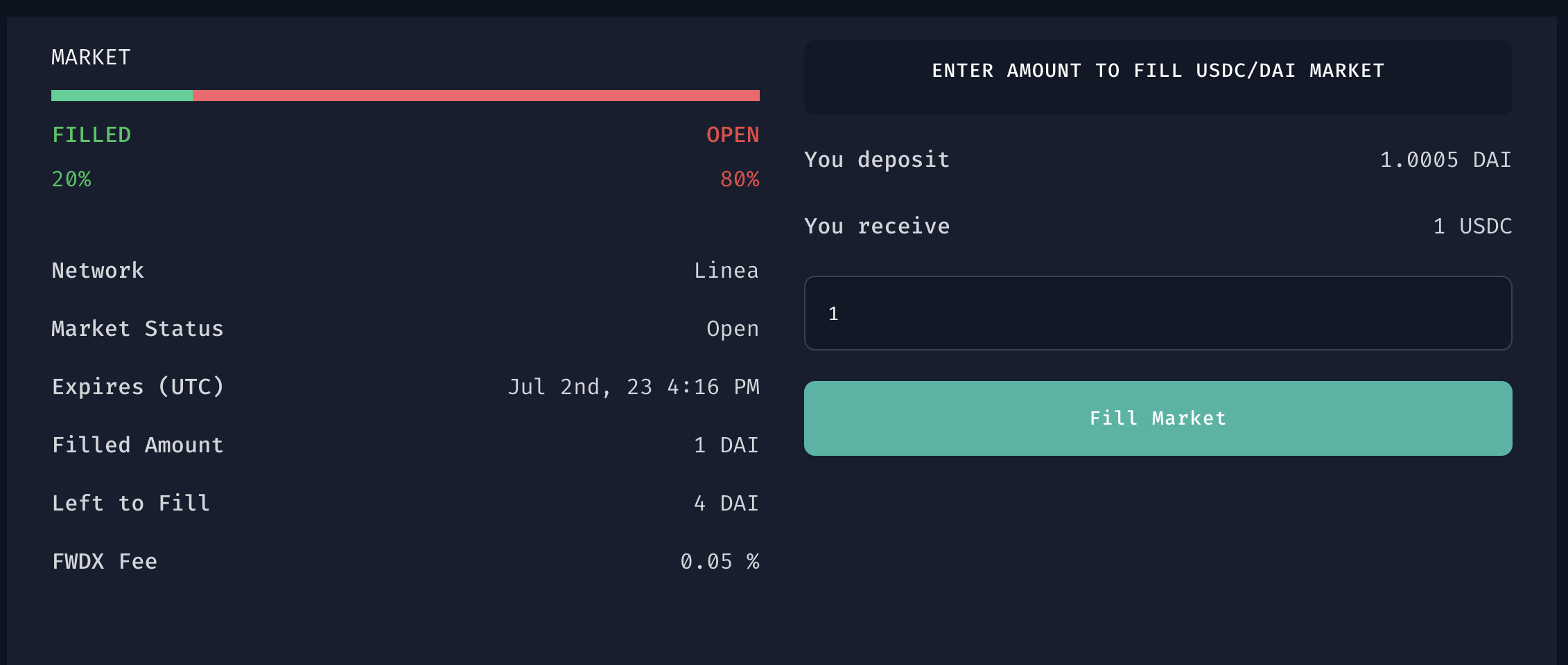Click the Left to Fill 4 DAI value
1568x665 pixels.
coord(726,503)
